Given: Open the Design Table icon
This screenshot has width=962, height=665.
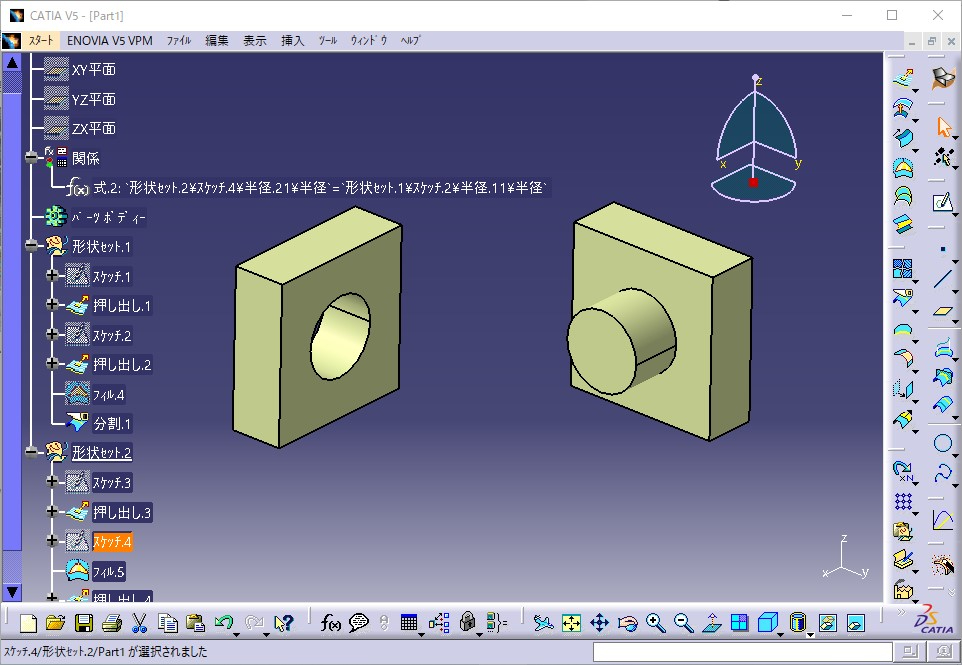Looking at the screenshot, I should click(409, 623).
